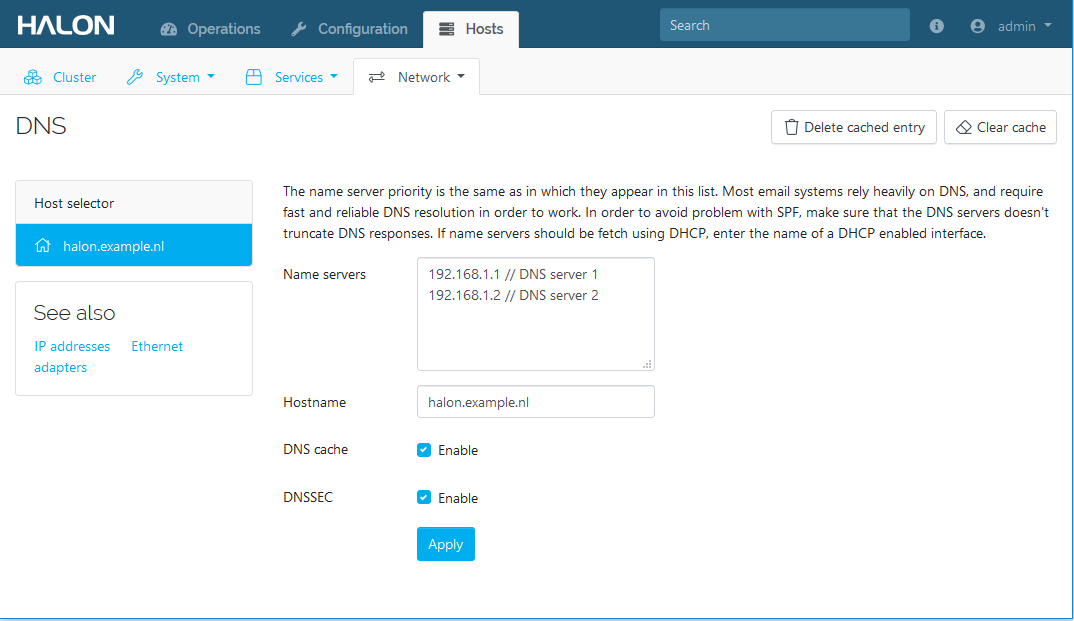Expand the System dropdown menu
1074x621 pixels.
[171, 77]
